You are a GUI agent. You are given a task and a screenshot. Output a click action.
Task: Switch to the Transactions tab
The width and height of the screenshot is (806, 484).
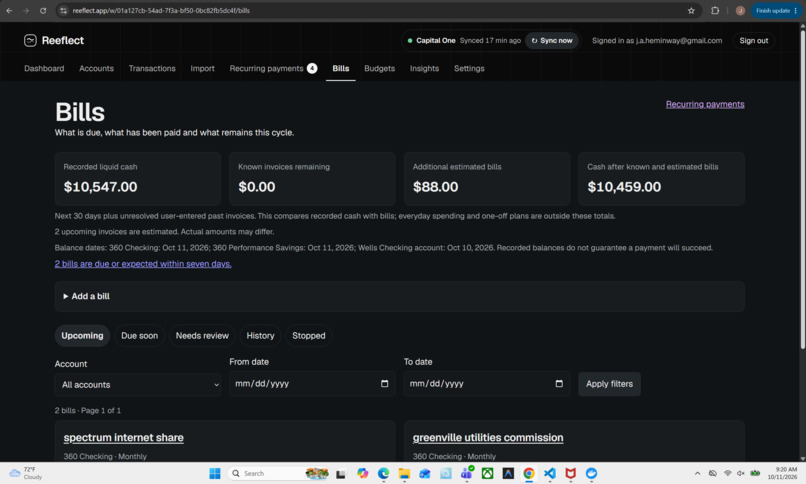pos(152,68)
